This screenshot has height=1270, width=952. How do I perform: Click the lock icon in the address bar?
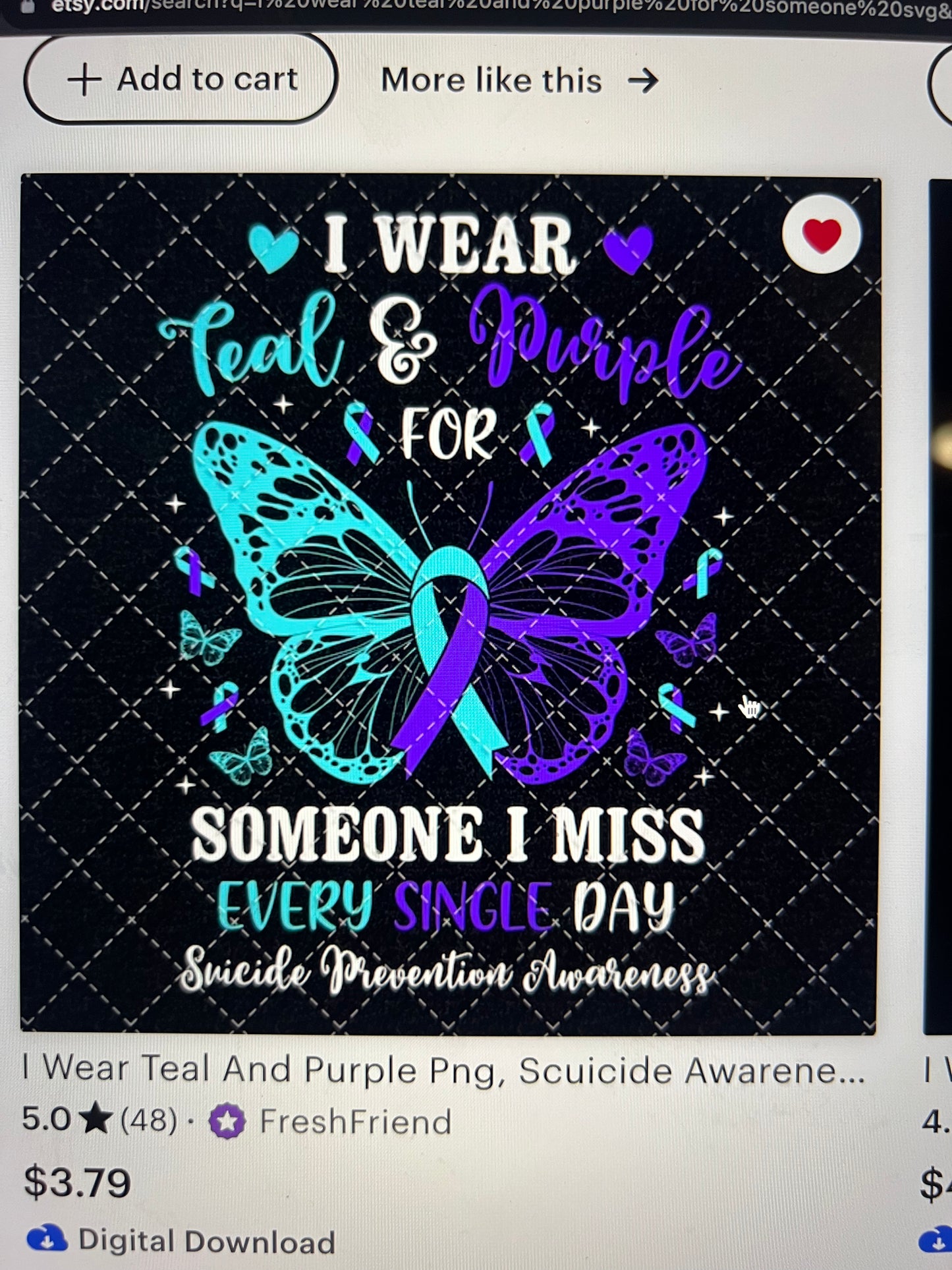(28, 7)
